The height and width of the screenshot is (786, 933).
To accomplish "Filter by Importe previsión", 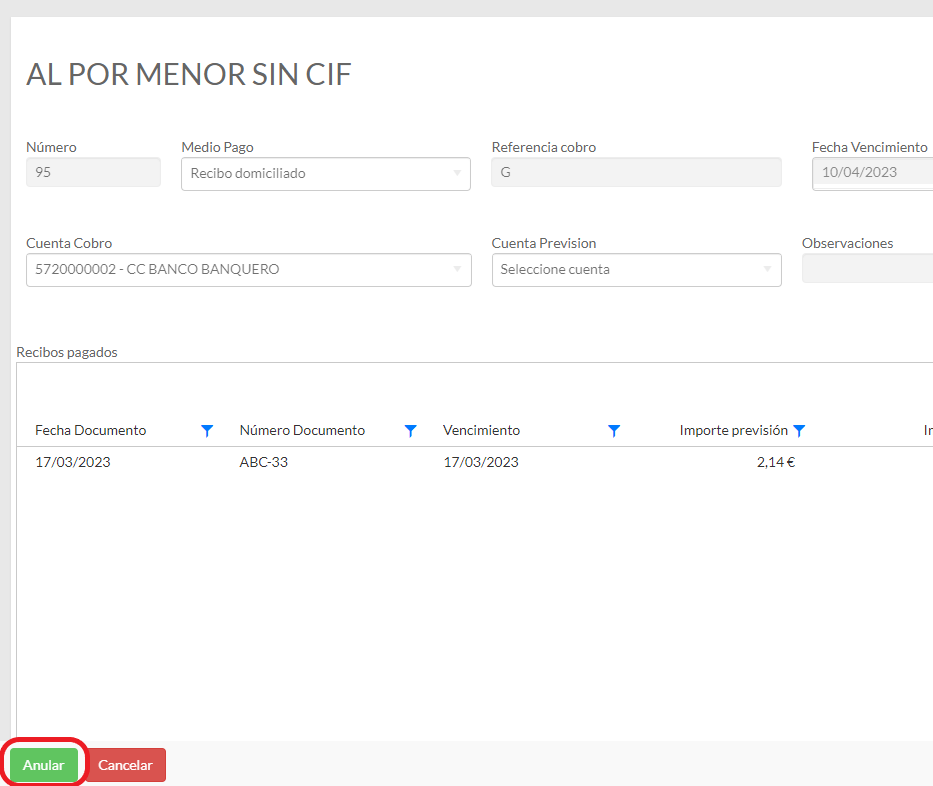I will [799, 431].
